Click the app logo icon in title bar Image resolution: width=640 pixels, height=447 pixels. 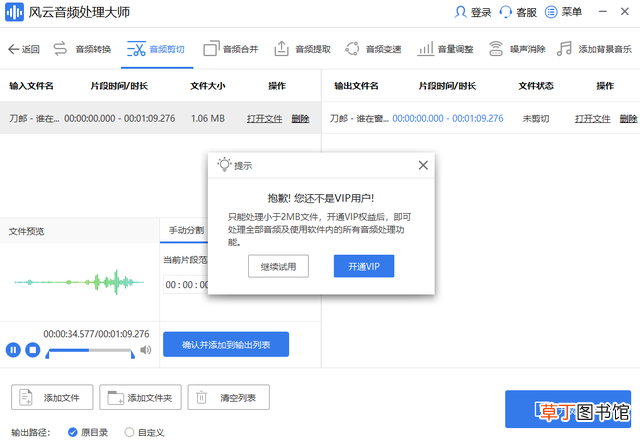click(x=14, y=12)
